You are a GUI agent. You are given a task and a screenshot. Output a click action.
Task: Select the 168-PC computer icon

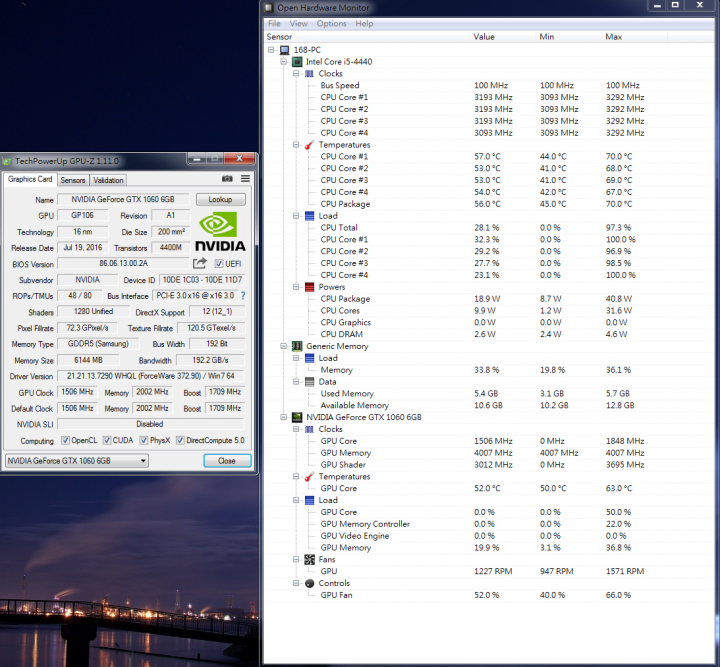click(285, 49)
